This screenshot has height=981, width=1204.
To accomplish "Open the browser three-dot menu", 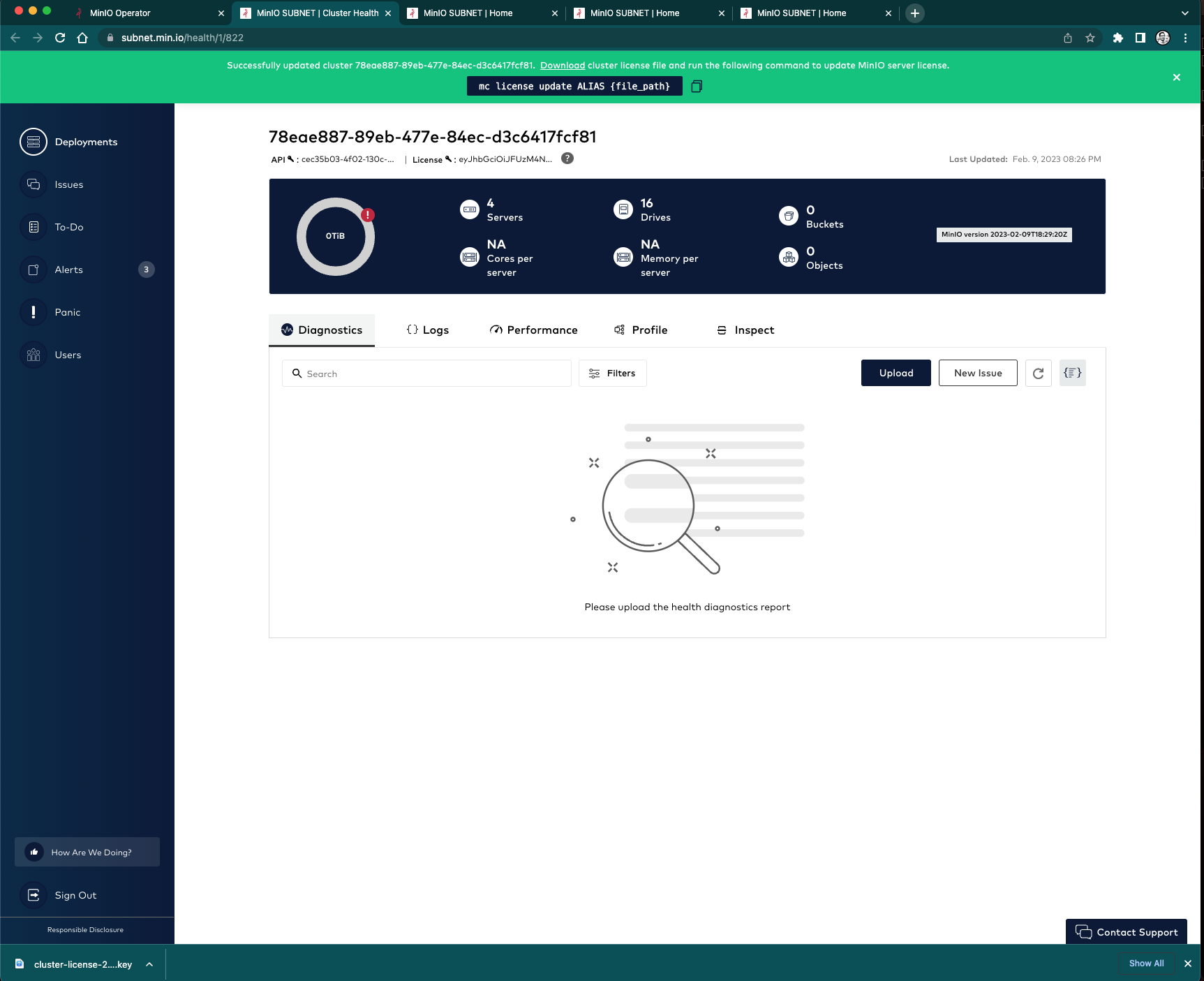I will [1185, 38].
